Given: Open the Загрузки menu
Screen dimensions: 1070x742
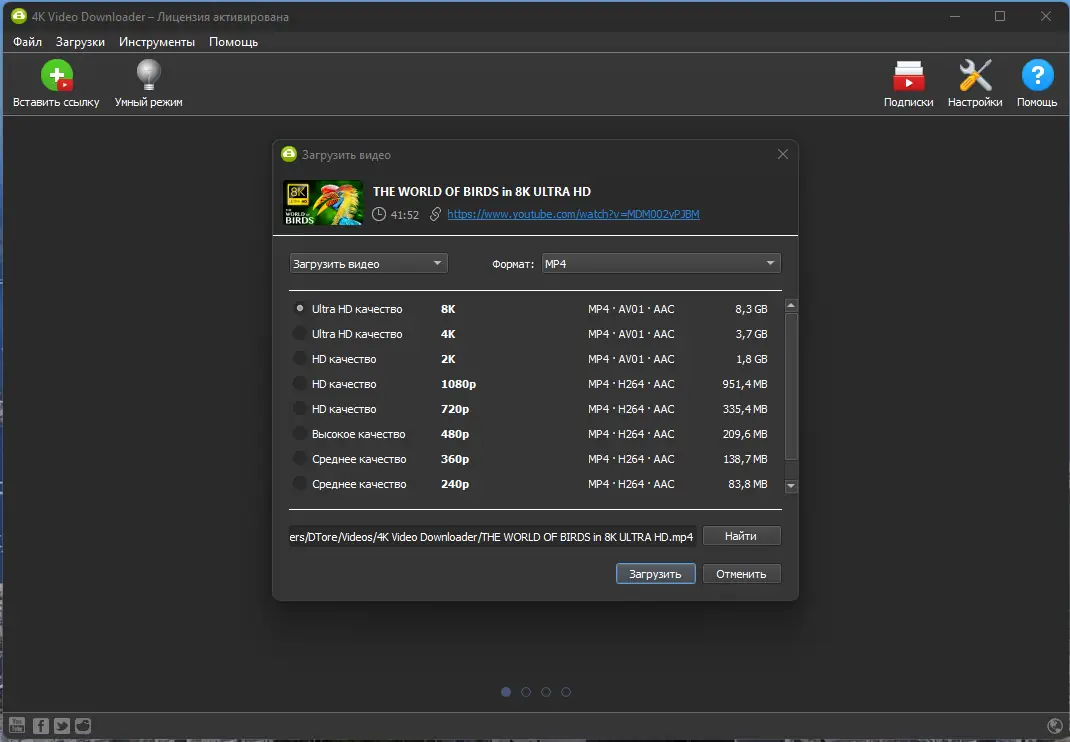Looking at the screenshot, I should [x=81, y=42].
